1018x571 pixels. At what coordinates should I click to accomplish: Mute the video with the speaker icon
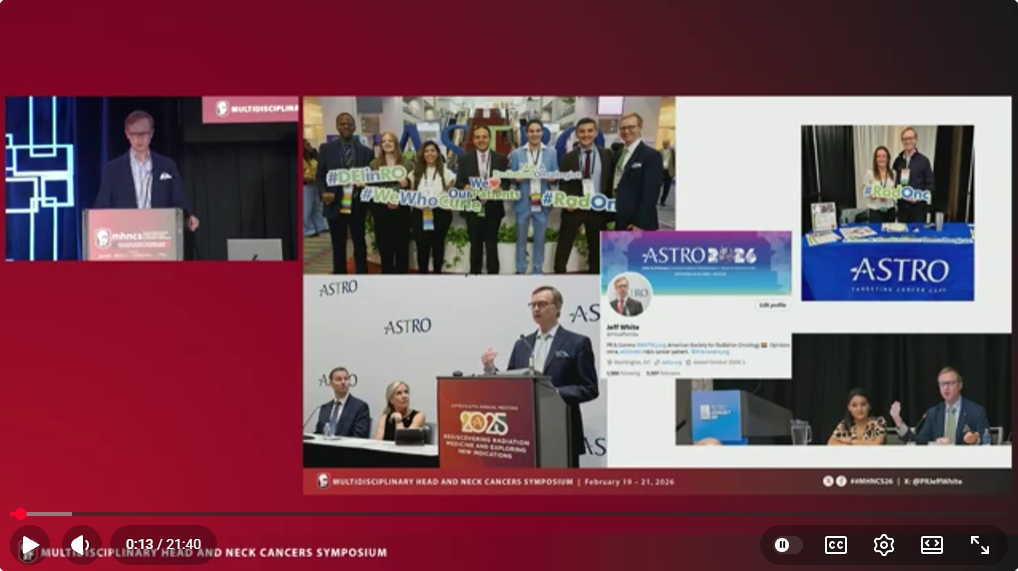[81, 544]
